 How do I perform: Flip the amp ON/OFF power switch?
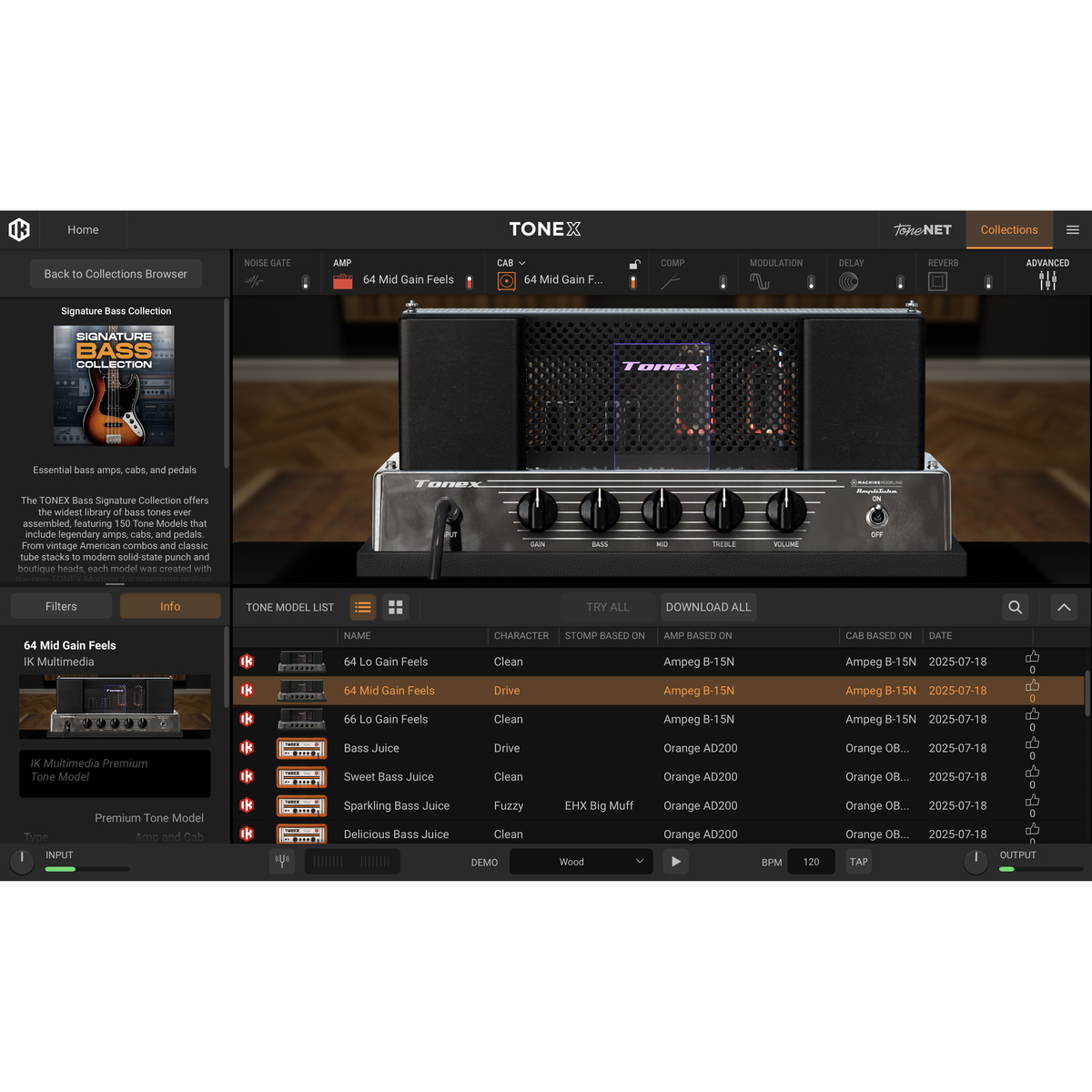coord(876,516)
